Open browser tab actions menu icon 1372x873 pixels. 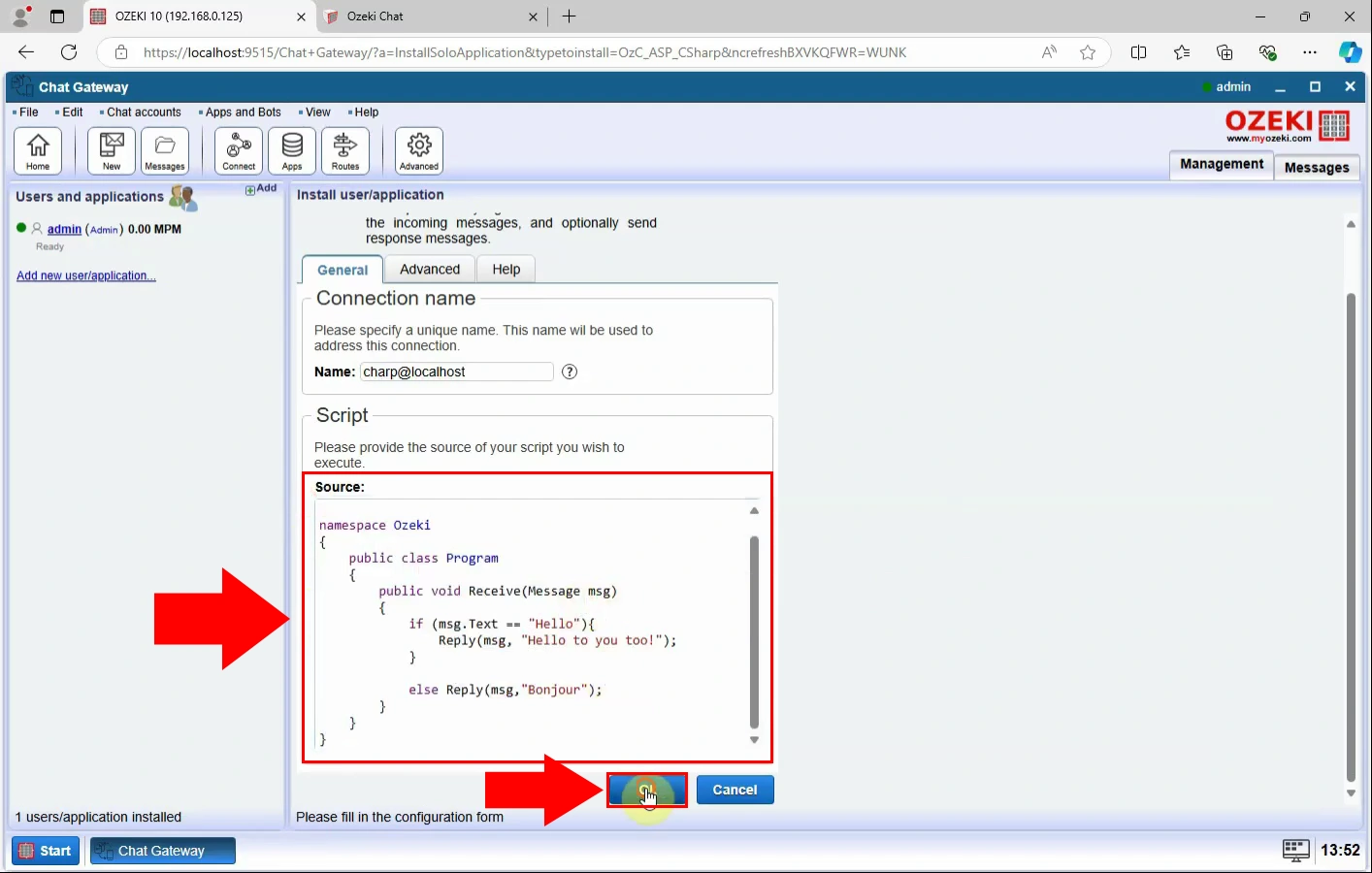tap(57, 16)
